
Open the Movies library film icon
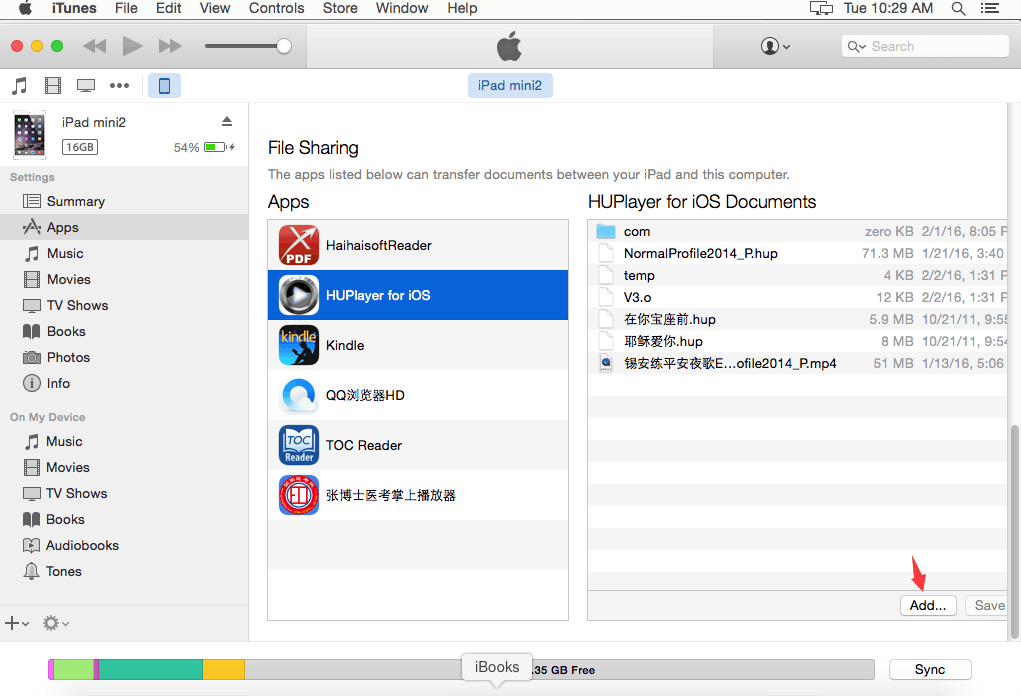[x=53, y=85]
